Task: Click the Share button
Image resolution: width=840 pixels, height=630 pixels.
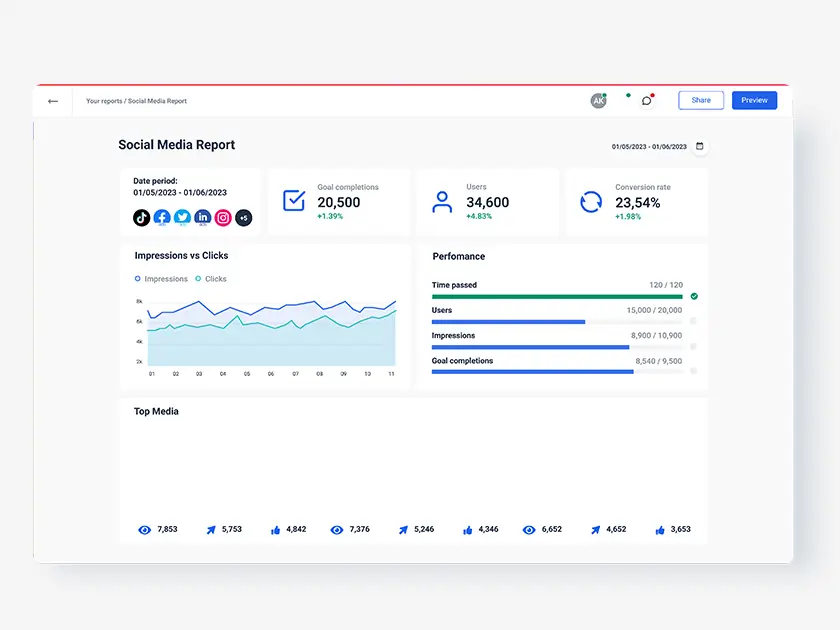Action: [x=701, y=100]
